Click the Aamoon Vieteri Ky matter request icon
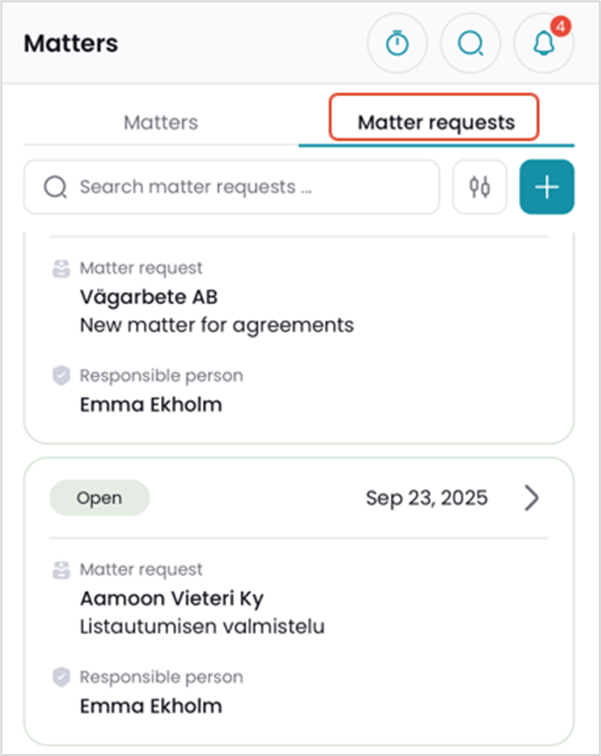 (61, 570)
